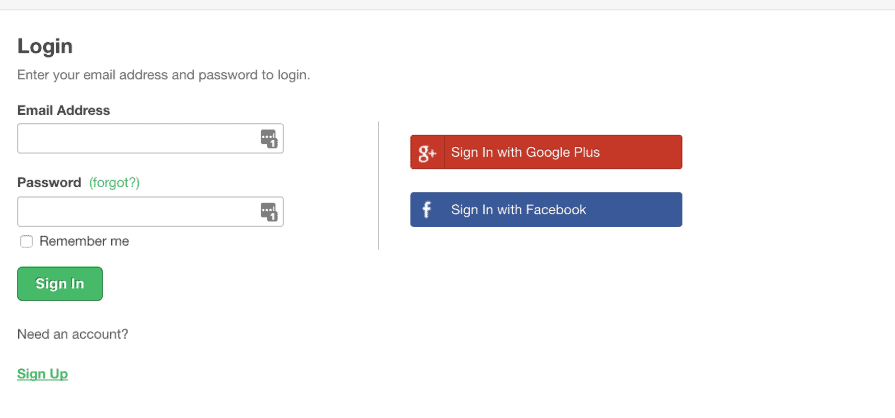The height and width of the screenshot is (418, 895).
Task: Click the Need an account text
Action: point(72,334)
